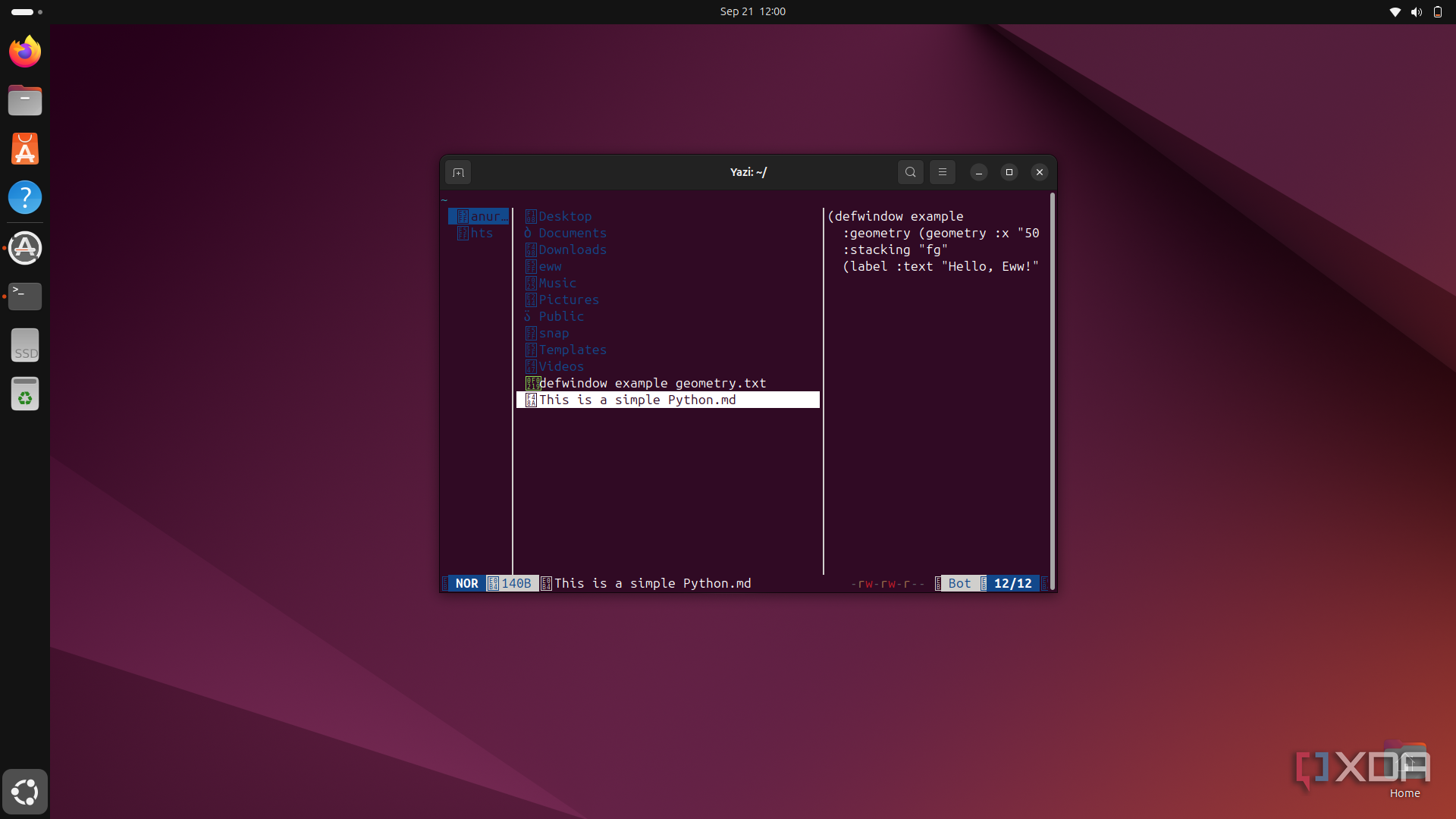Click the label :text "Hello, Eww!" preview line

coord(941,266)
